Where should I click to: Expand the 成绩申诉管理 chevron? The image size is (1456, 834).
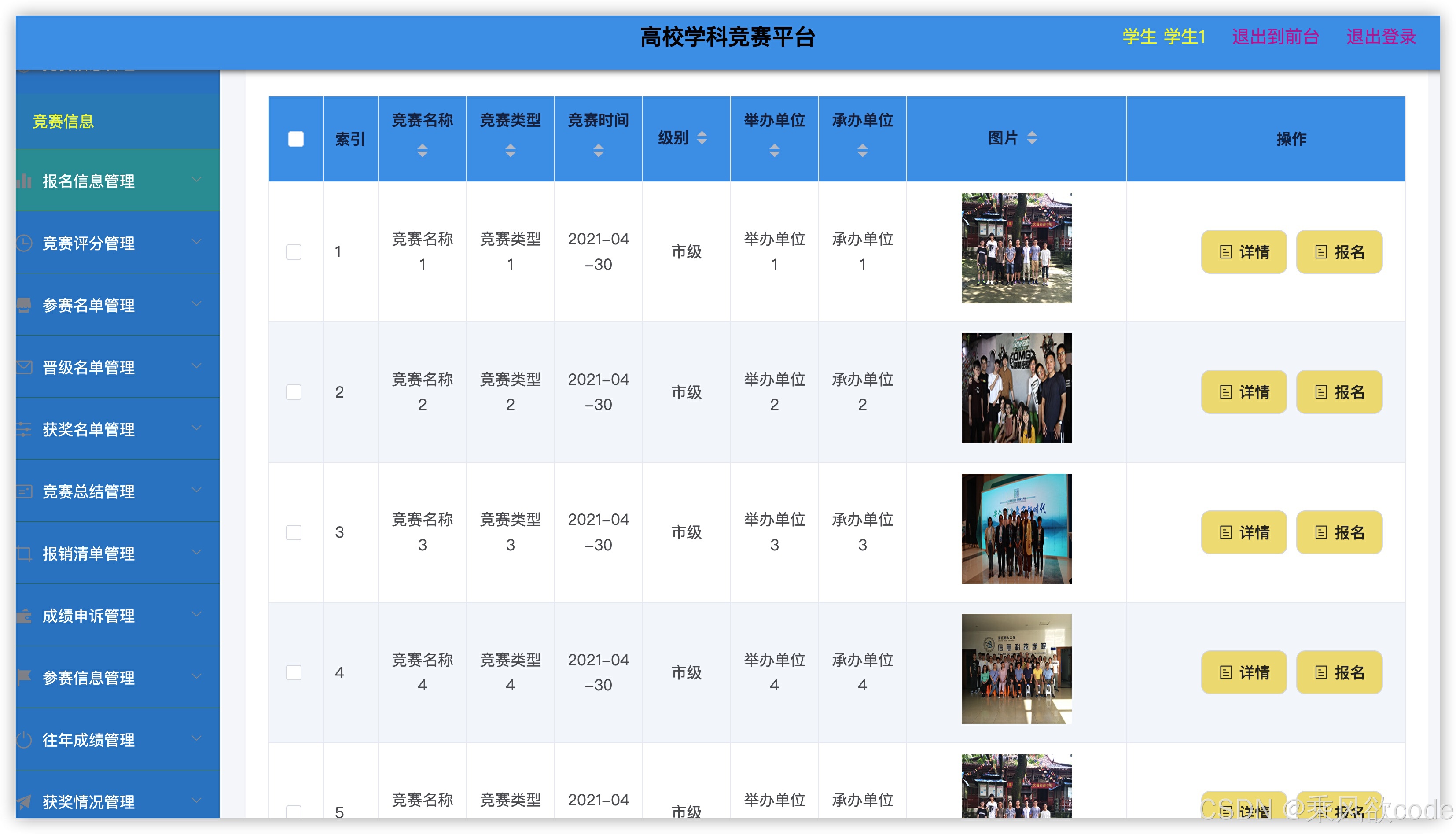196,615
